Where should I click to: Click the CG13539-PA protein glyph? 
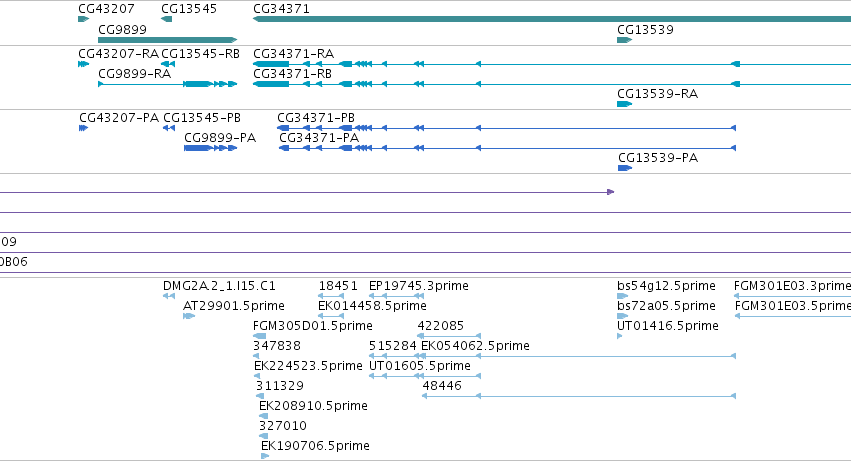pyautogui.click(x=625, y=168)
